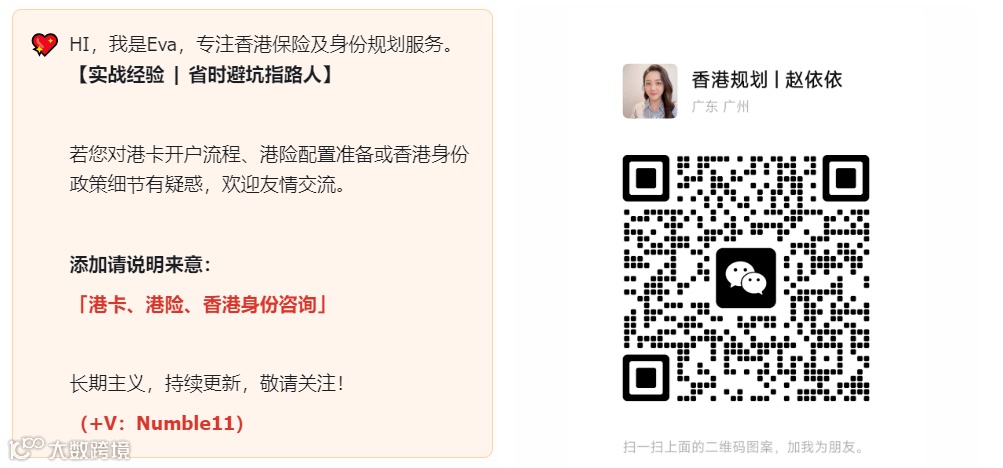Click the text 添加请说明来意

[x=140, y=265]
